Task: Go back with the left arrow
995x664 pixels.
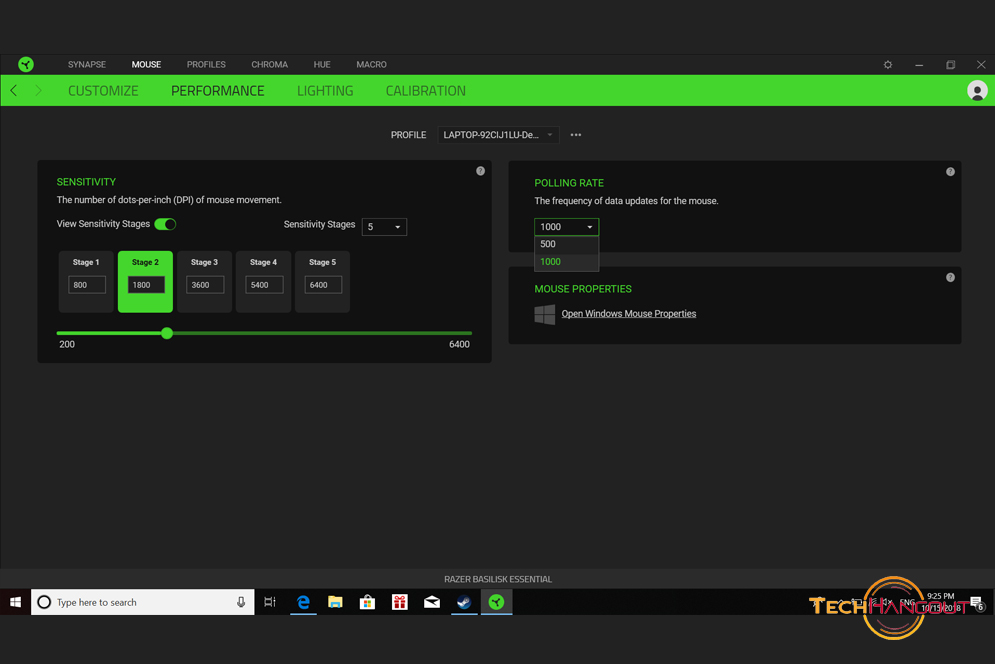Action: [13, 91]
